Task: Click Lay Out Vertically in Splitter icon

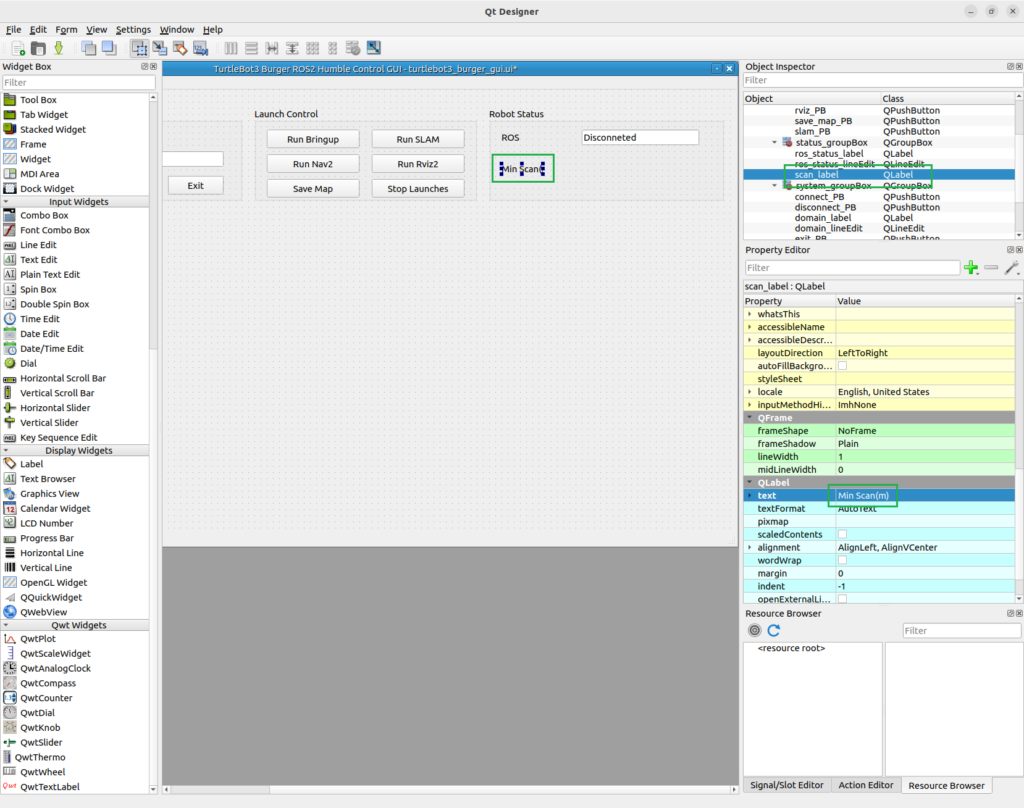Action: (x=292, y=48)
